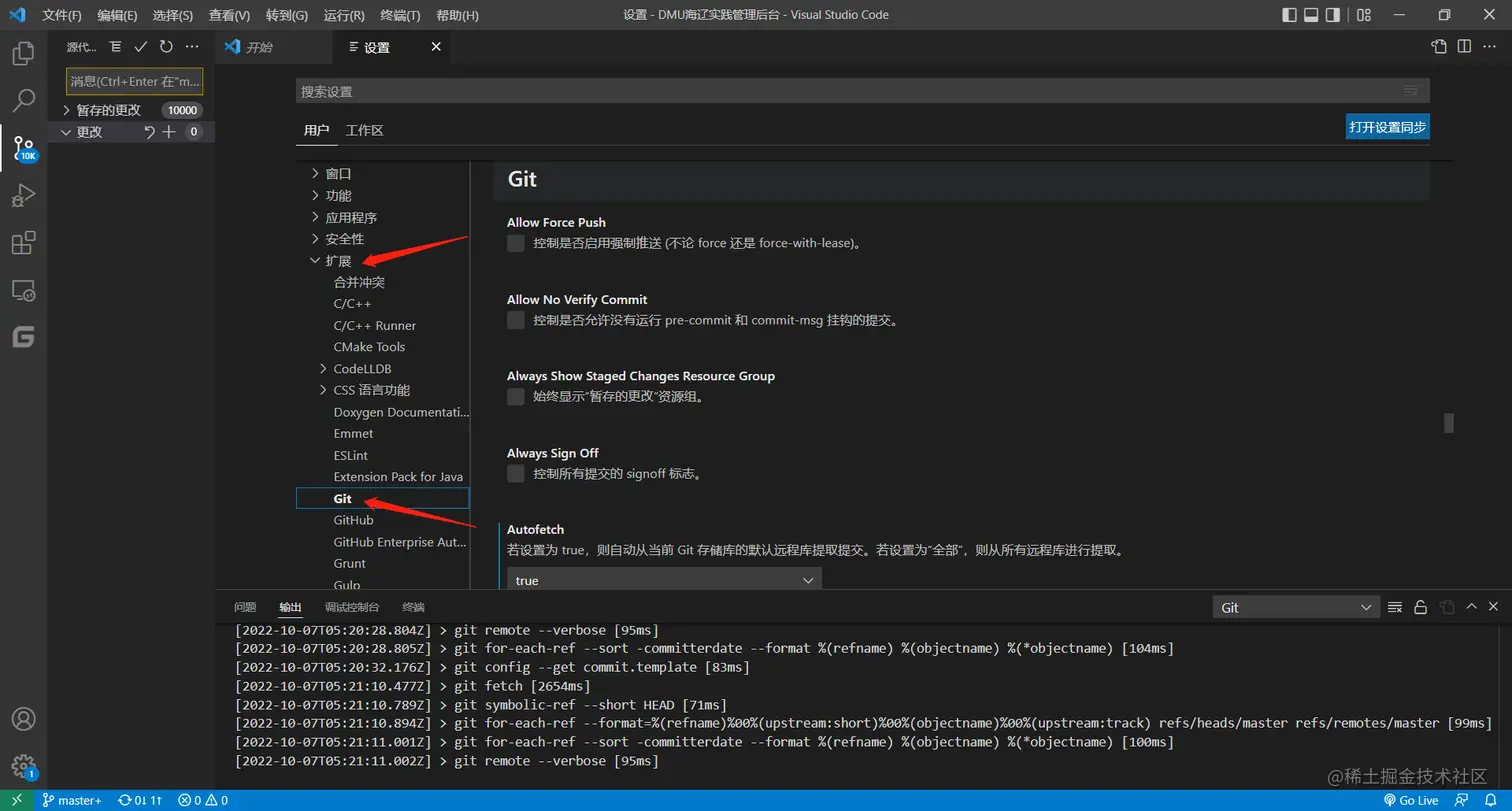Open editor more actions menu
1512x811 pixels.
coord(1490,47)
